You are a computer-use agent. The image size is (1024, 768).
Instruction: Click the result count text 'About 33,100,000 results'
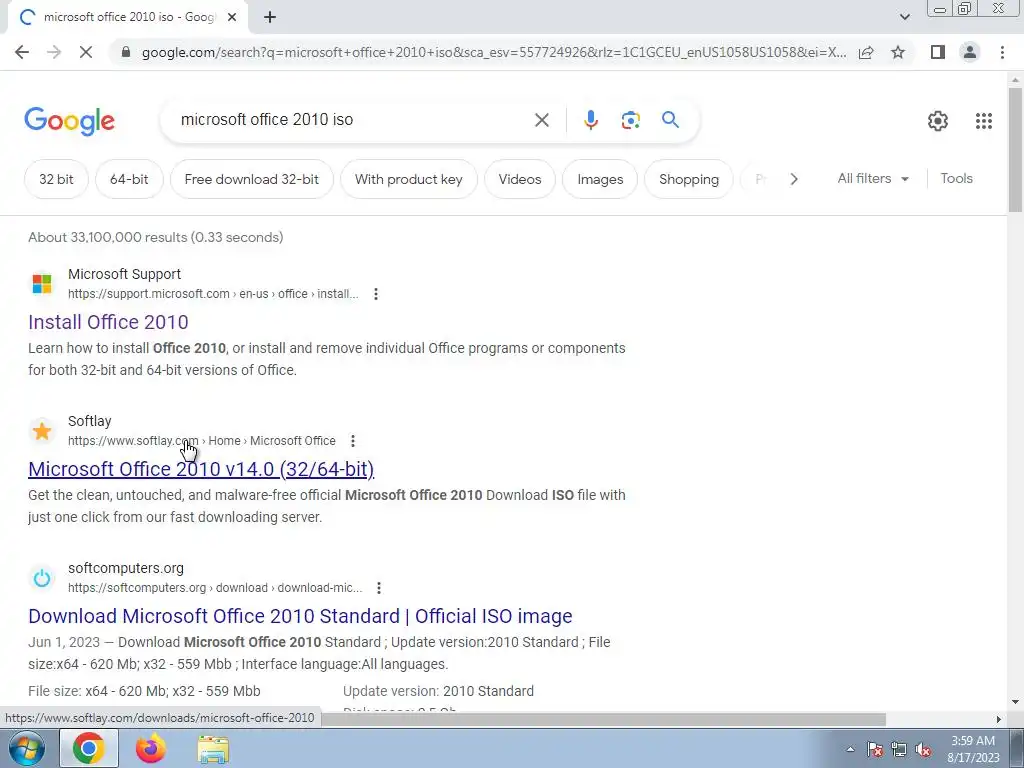[108, 237]
